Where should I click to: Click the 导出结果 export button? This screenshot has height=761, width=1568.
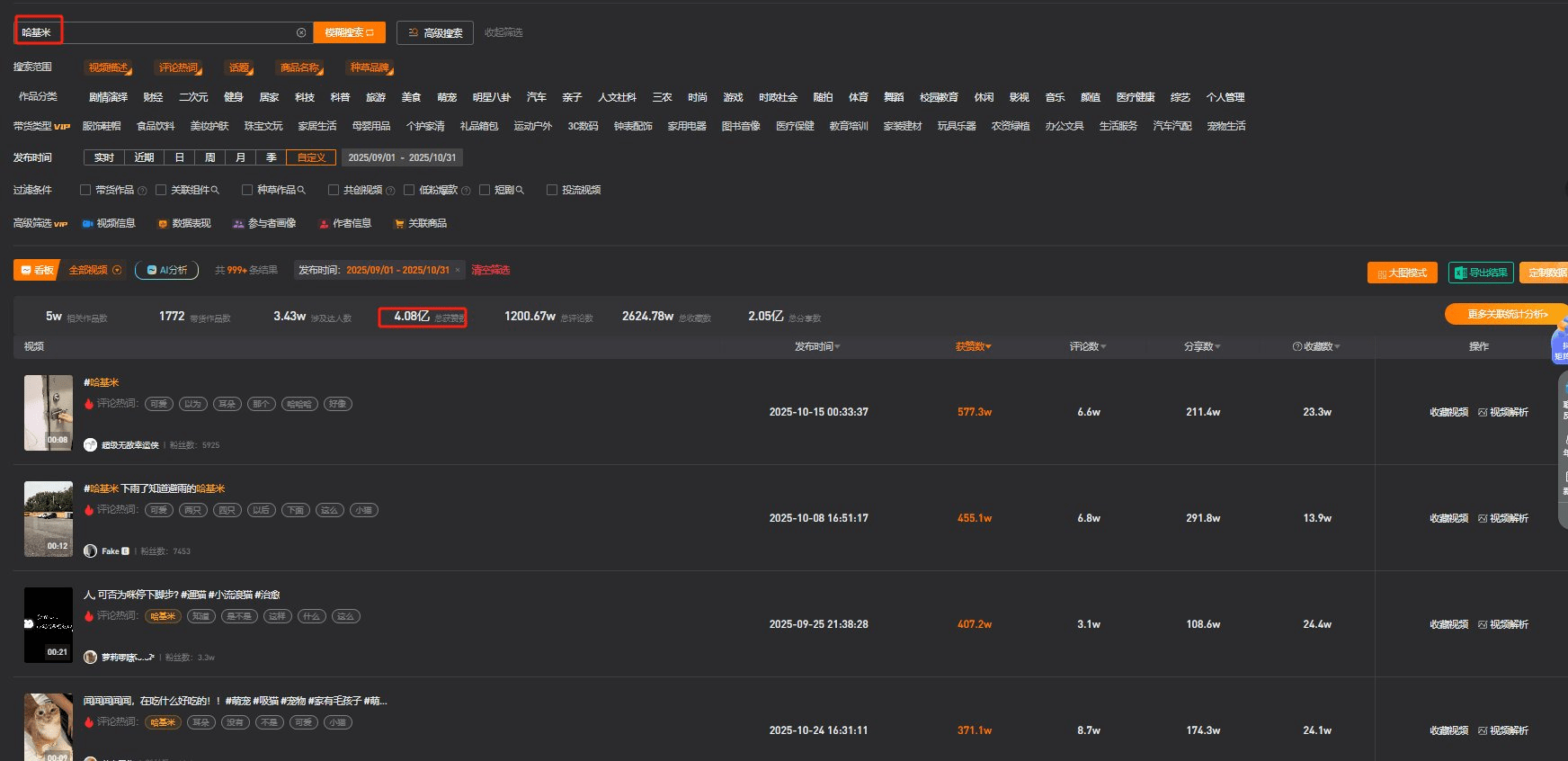[1480, 273]
